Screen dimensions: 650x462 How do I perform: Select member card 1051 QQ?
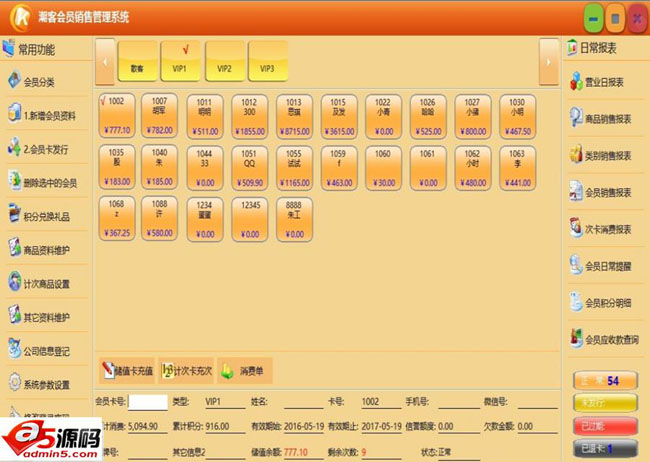pos(249,168)
